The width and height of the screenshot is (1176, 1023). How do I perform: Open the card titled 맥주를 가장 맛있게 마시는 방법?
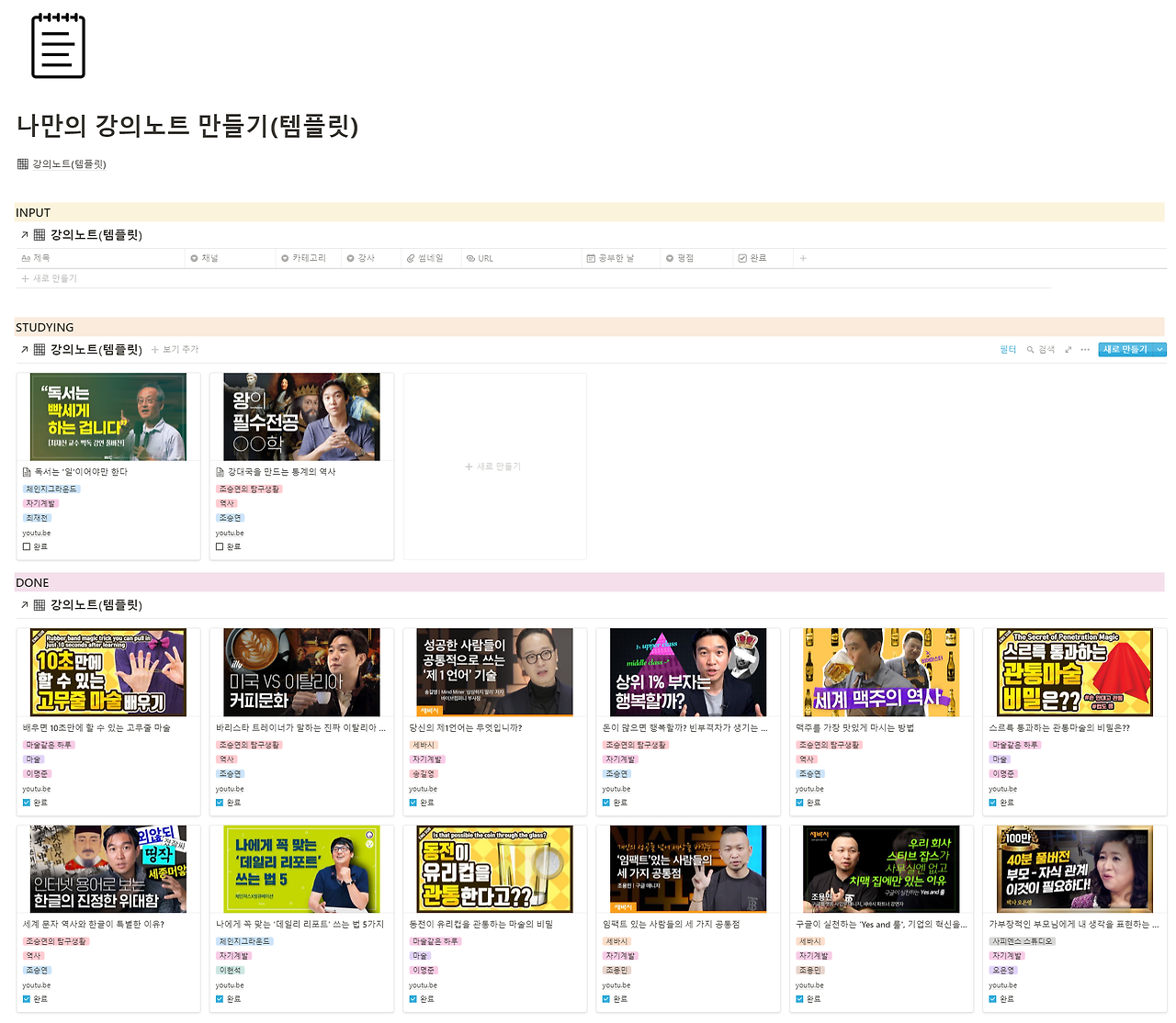[x=855, y=728]
